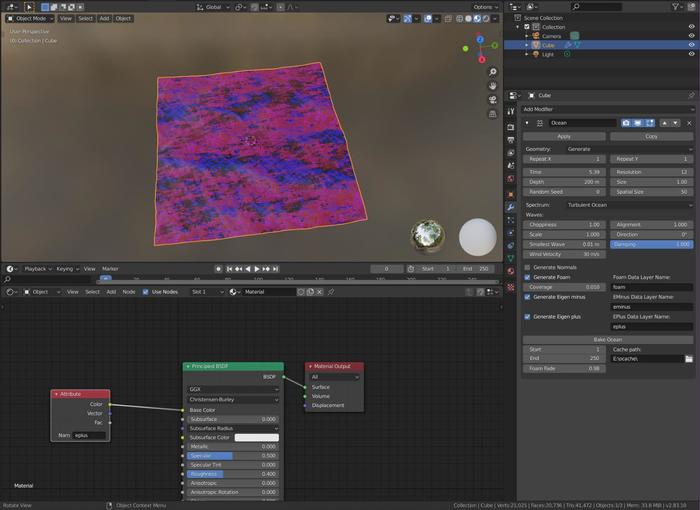Click the pan view hand icon
700x510 pixels.
(493, 86)
